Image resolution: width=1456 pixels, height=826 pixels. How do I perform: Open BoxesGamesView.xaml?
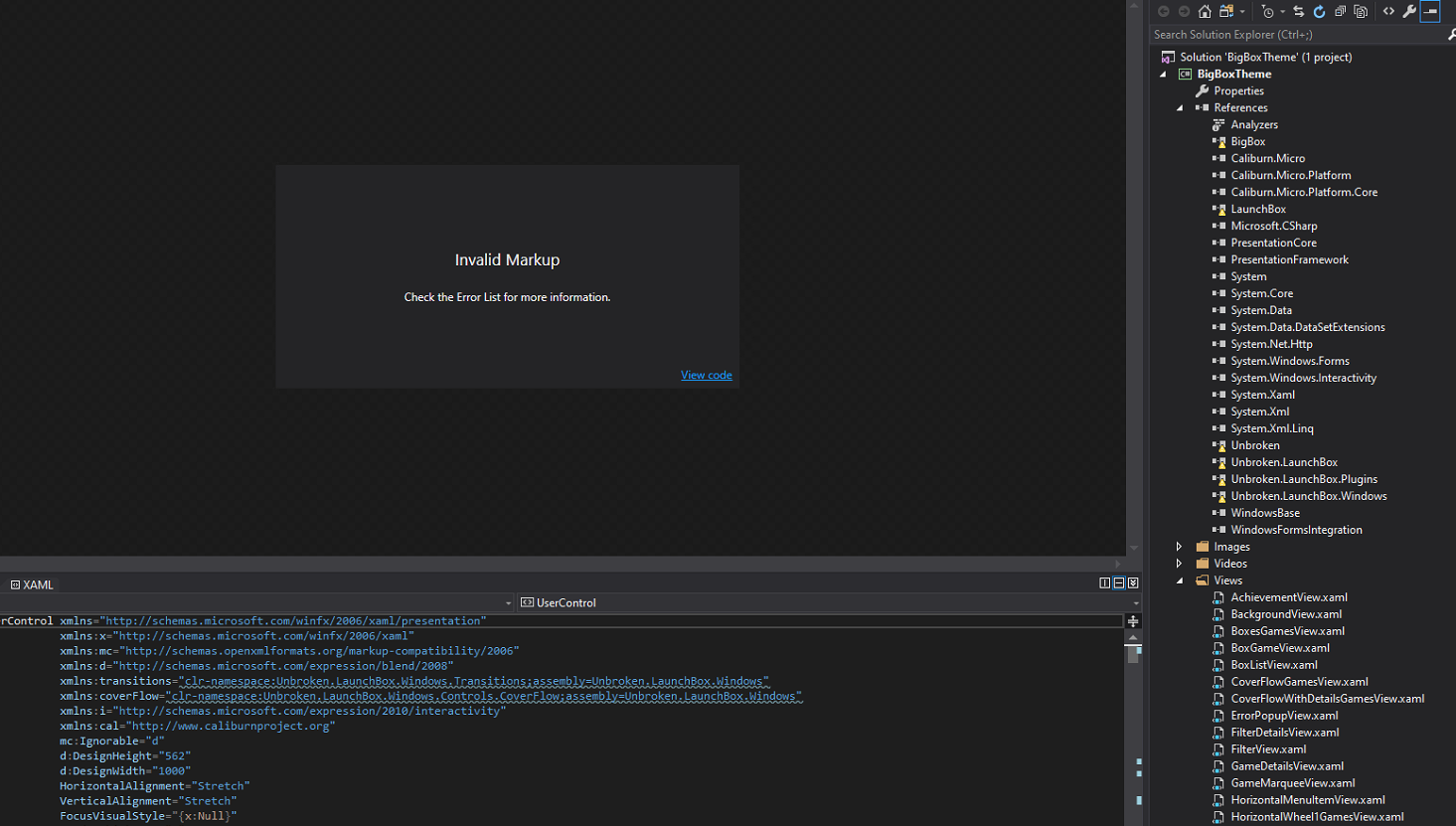(x=1287, y=631)
